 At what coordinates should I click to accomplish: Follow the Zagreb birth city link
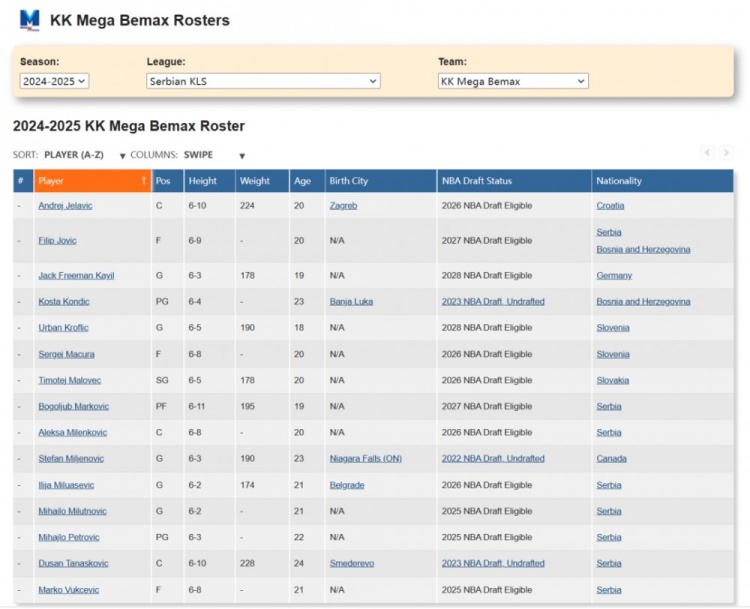[x=343, y=206]
